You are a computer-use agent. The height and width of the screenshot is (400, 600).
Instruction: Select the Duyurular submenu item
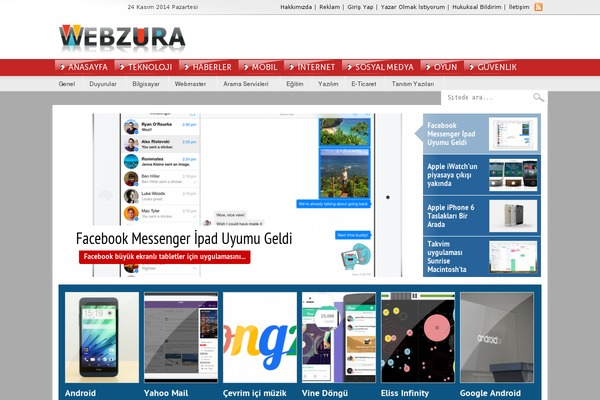point(103,84)
